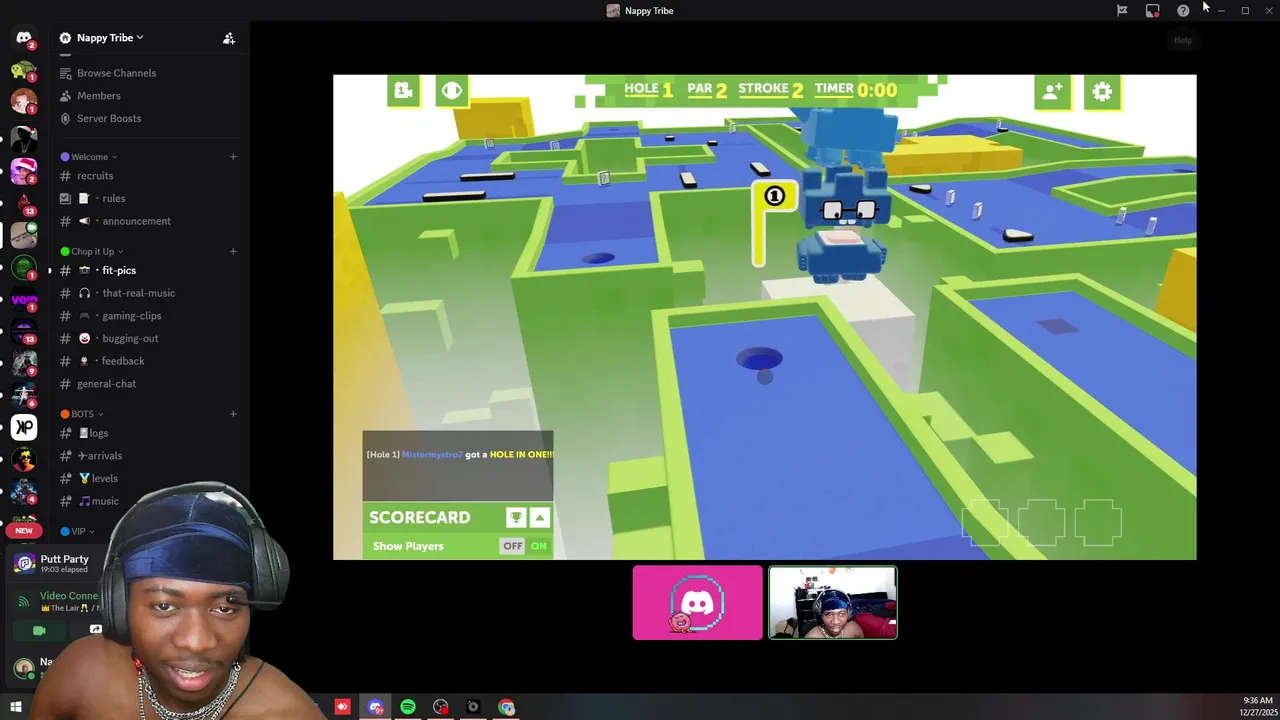Click the share screen arrow button
1280x720 pixels.
(x=96, y=630)
